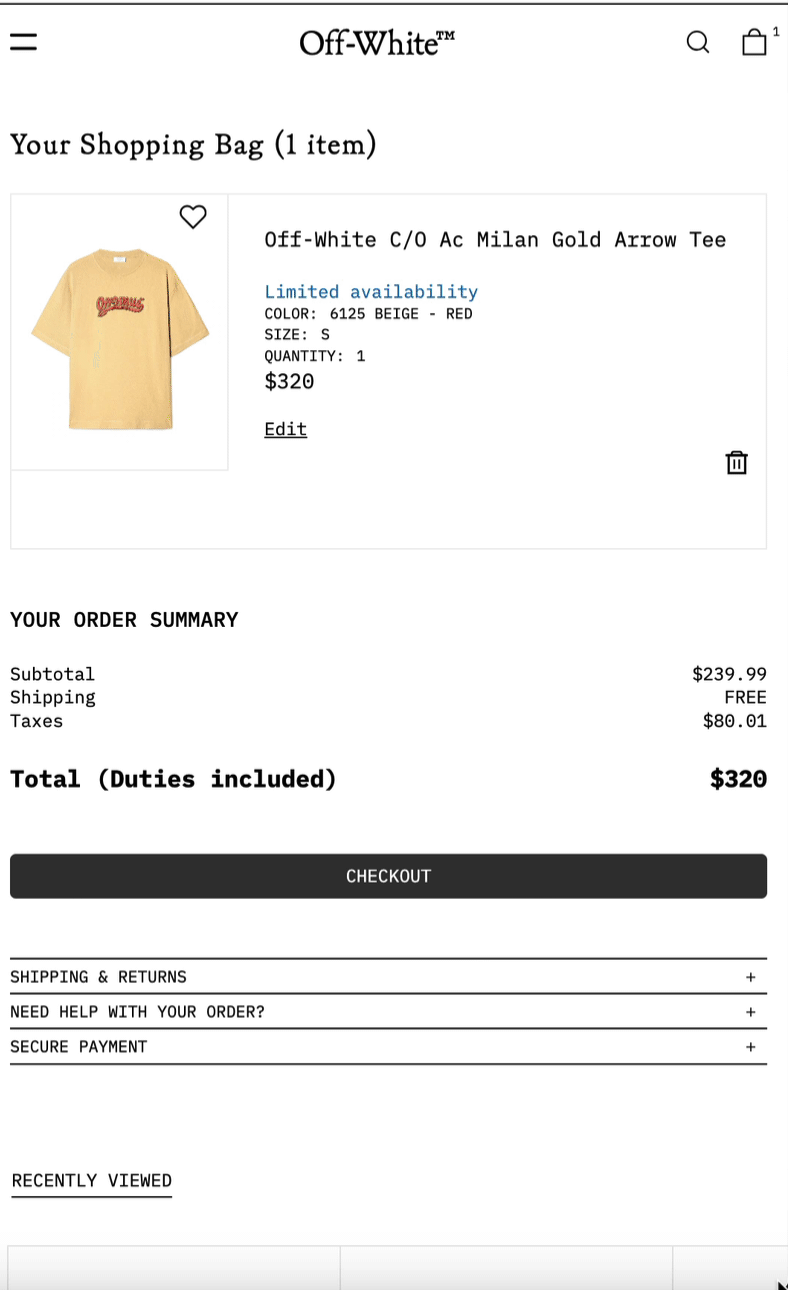Click the bag item count badge

(x=776, y=32)
